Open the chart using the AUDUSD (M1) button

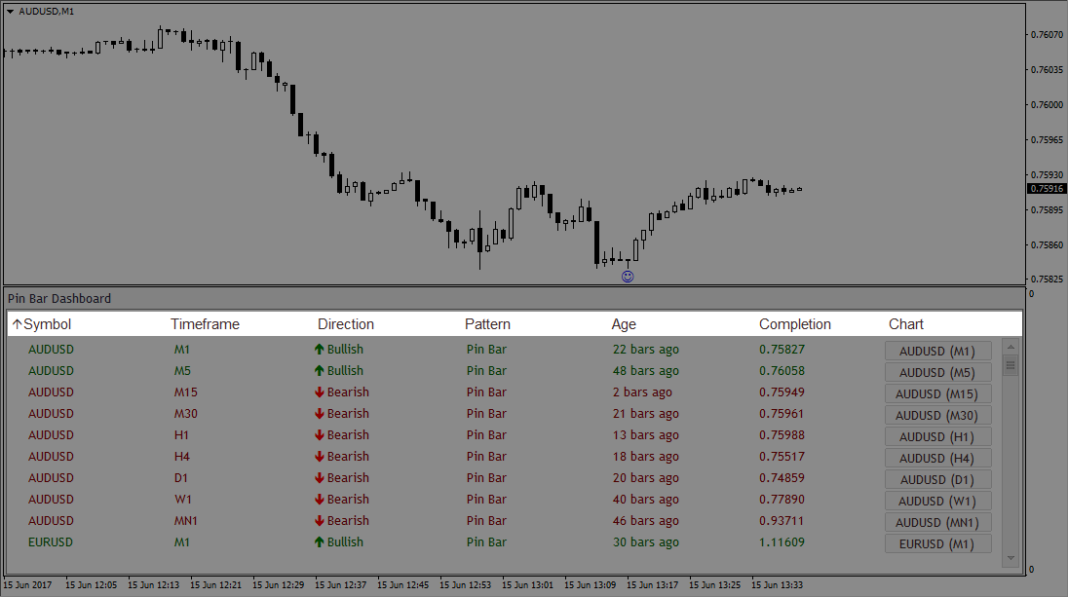[x=937, y=350]
